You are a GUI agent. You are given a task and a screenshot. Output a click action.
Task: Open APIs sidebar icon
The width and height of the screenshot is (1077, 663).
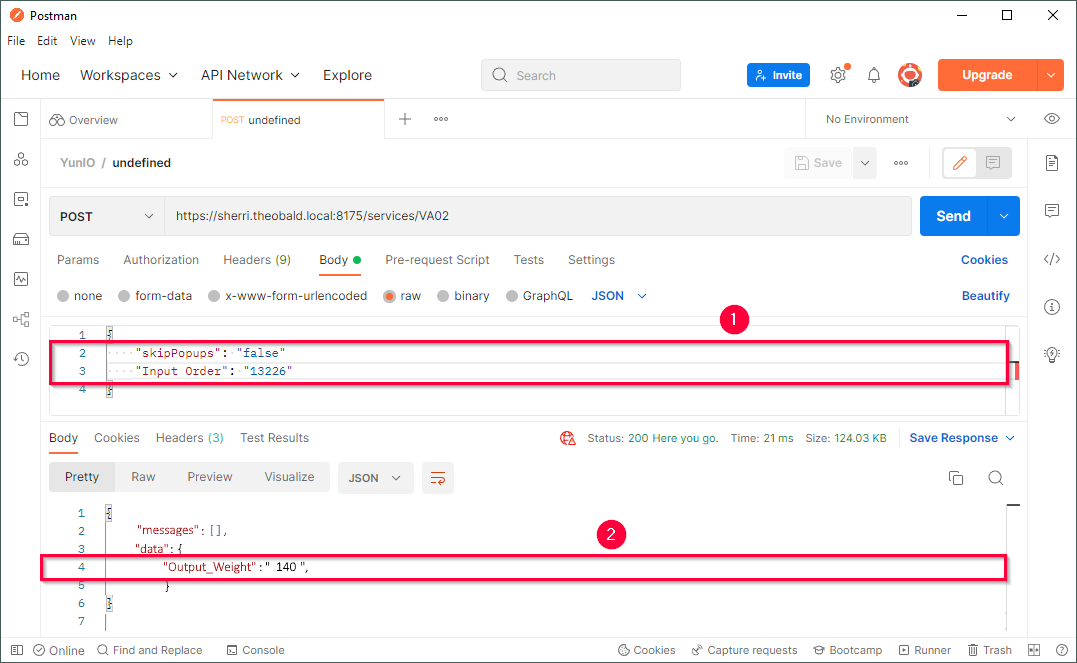point(21,159)
